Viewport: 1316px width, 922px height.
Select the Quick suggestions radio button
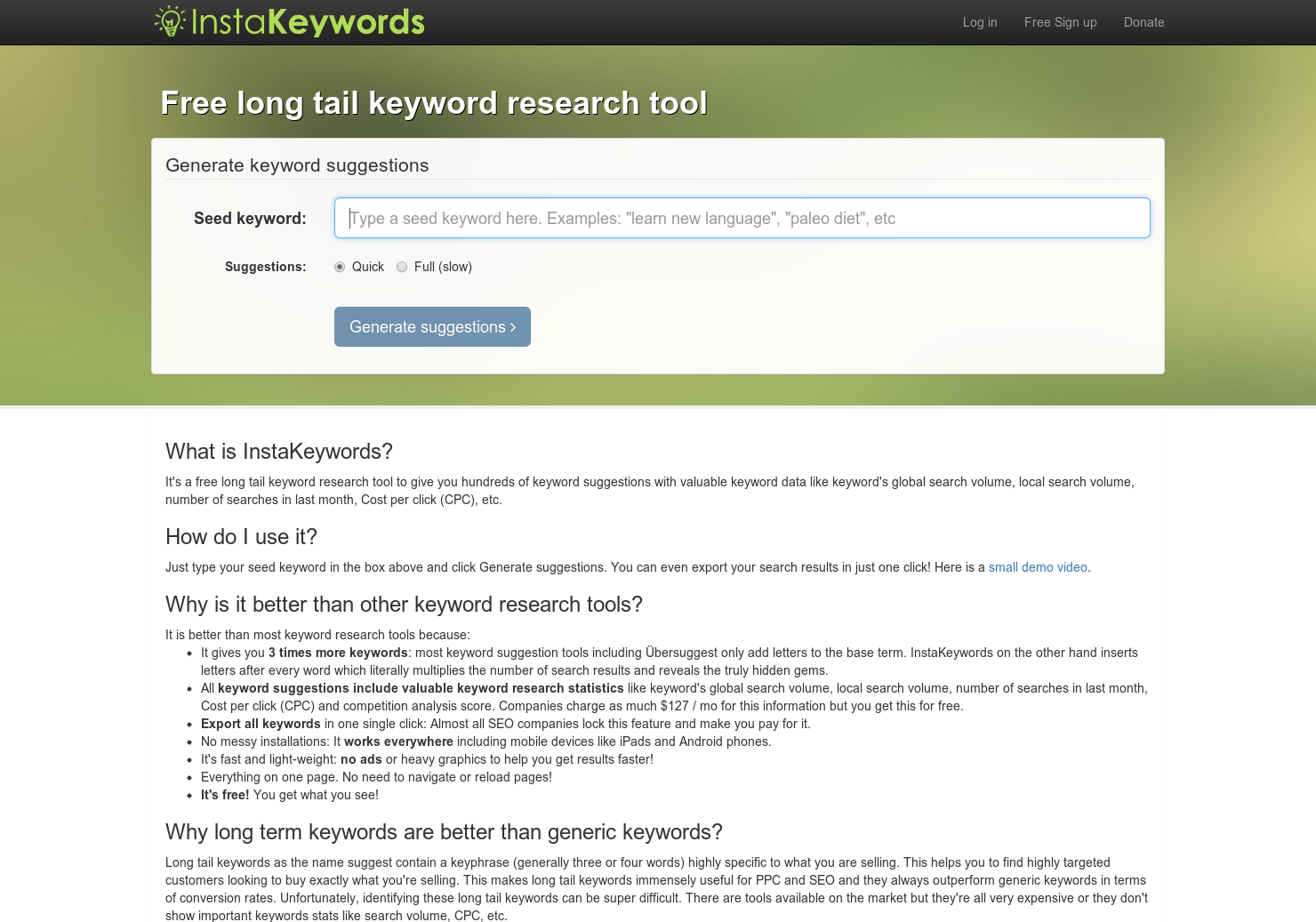pyautogui.click(x=340, y=267)
